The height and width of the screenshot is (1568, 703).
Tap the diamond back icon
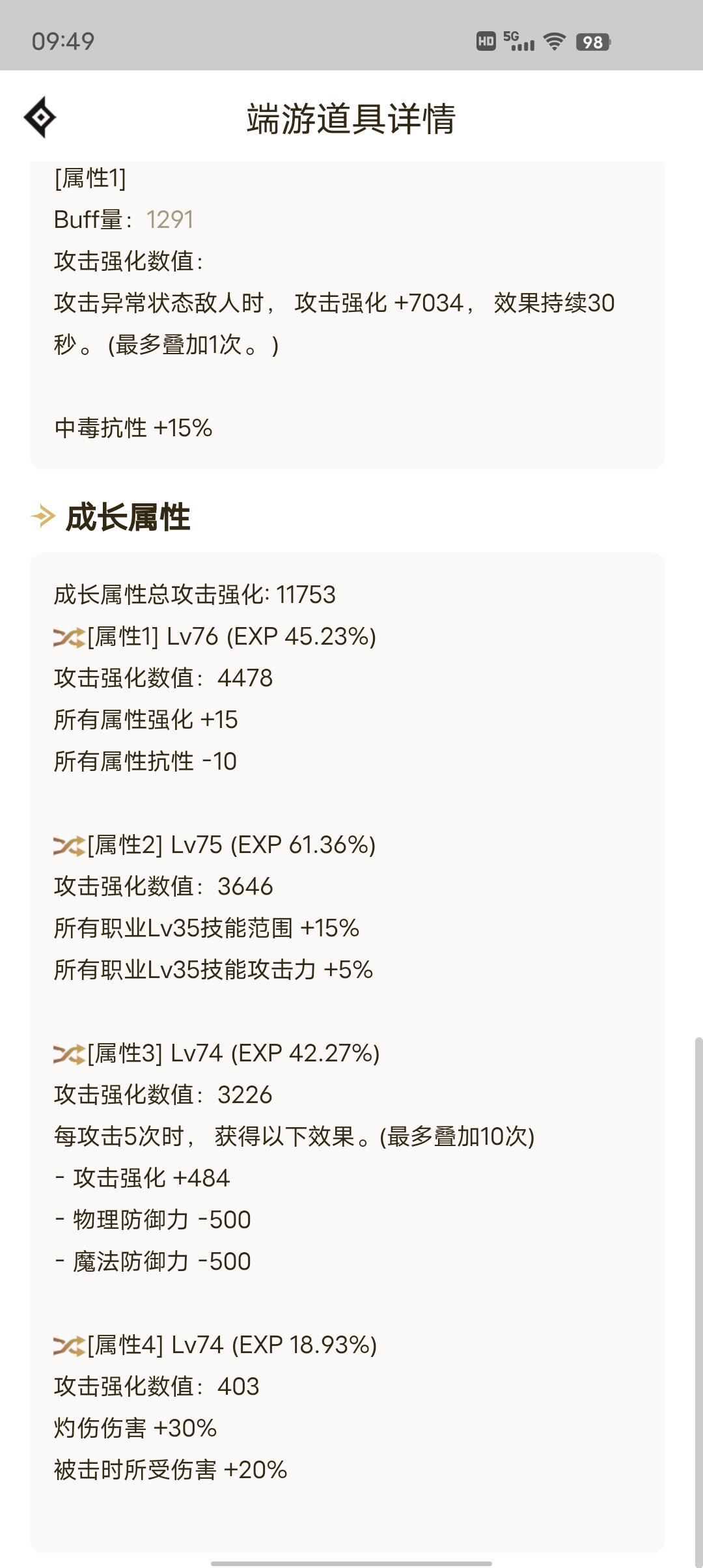click(x=40, y=117)
